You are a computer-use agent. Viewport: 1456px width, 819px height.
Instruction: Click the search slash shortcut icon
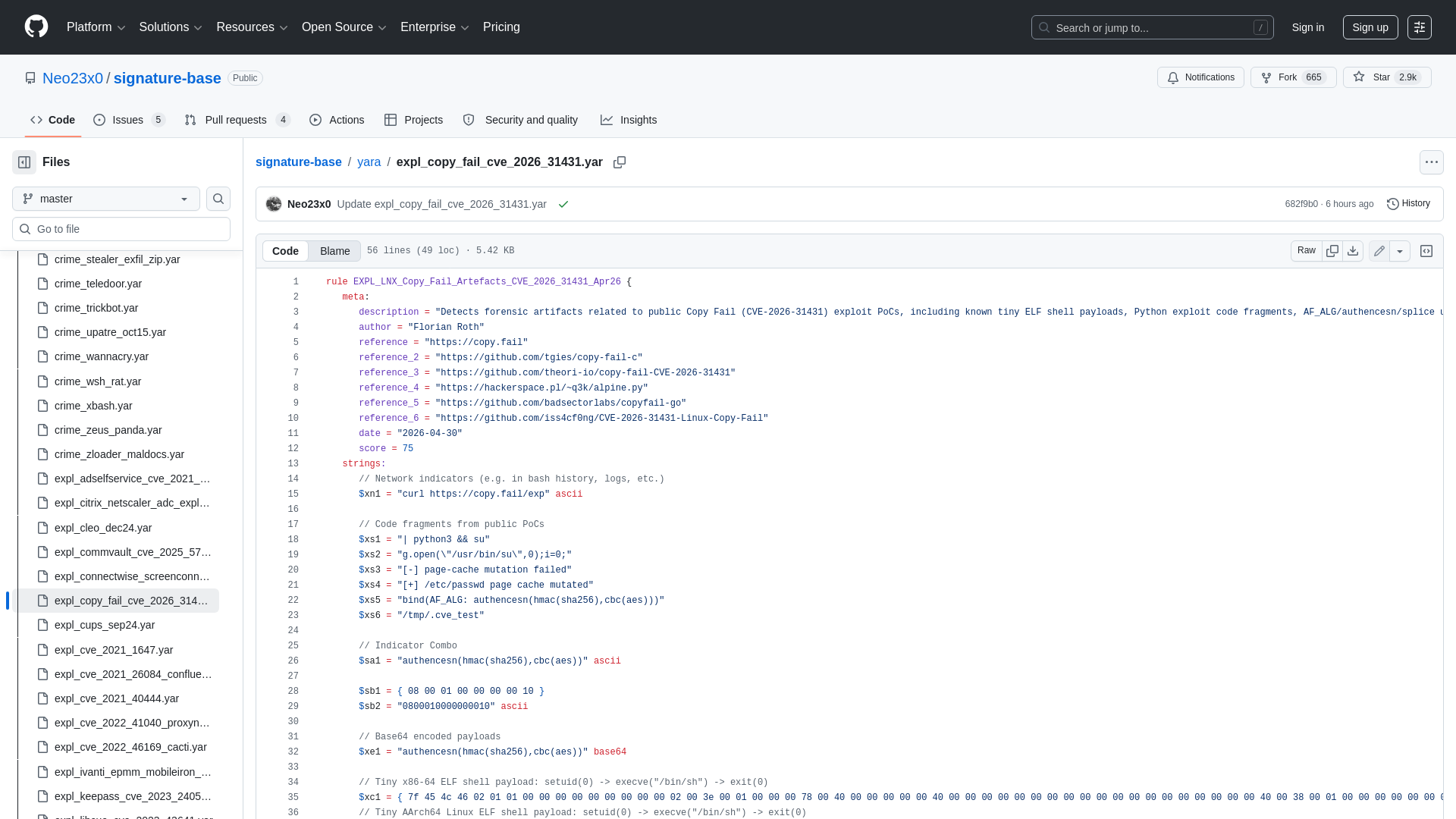tap(1260, 27)
